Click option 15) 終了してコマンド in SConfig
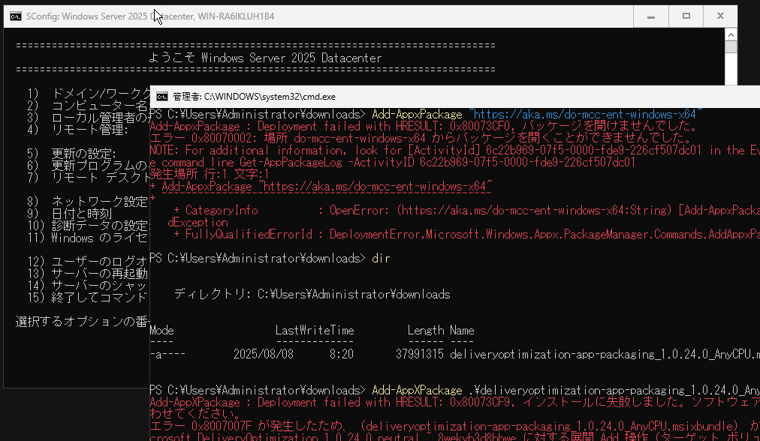The height and width of the screenshot is (441, 760). pyautogui.click(x=88, y=298)
